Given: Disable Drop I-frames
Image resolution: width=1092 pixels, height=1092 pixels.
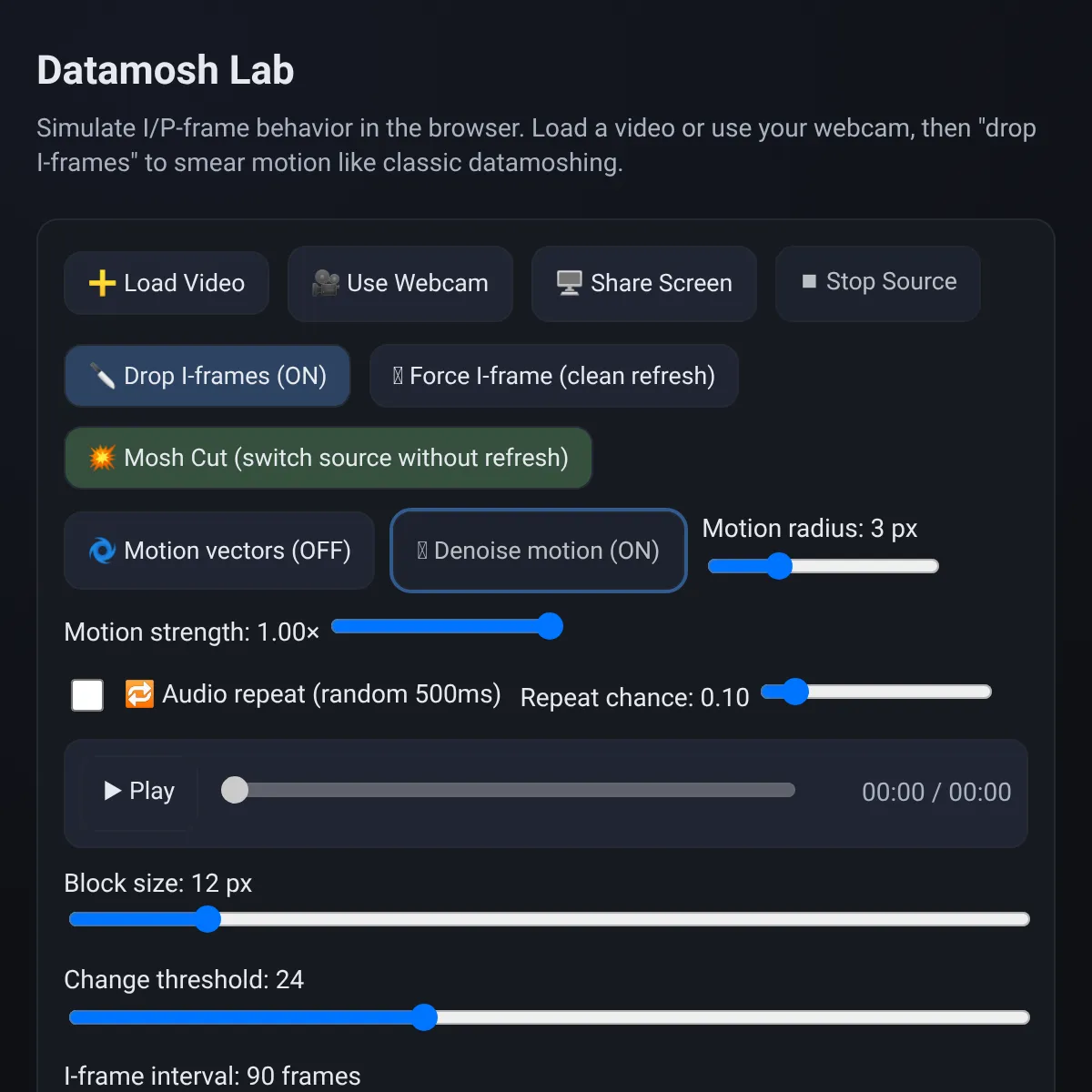Looking at the screenshot, I should coord(207,376).
